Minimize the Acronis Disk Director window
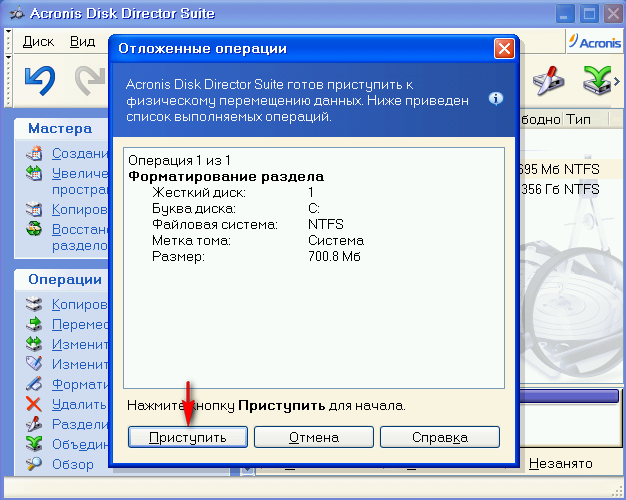 point(565,14)
